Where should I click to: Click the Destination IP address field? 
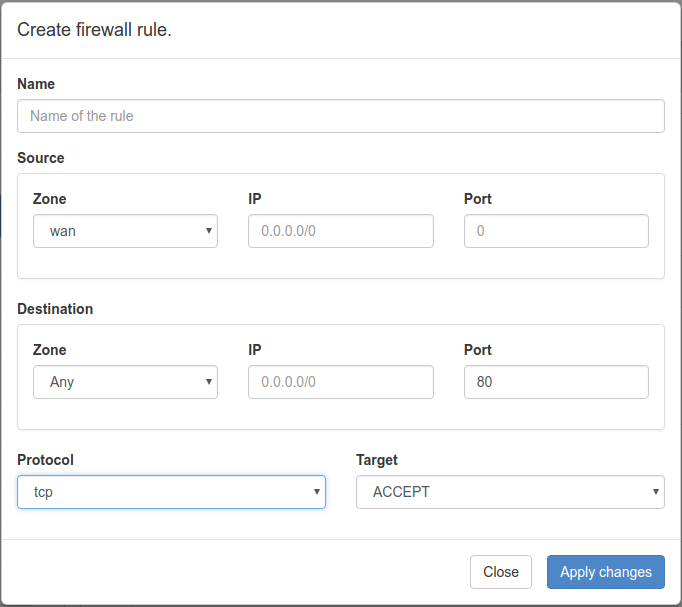point(340,382)
